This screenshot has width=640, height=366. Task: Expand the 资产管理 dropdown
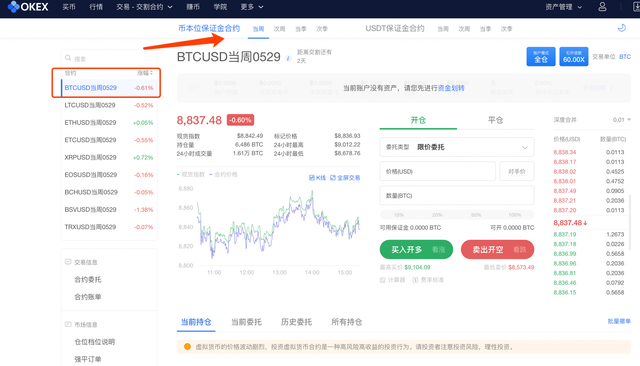[563, 7]
